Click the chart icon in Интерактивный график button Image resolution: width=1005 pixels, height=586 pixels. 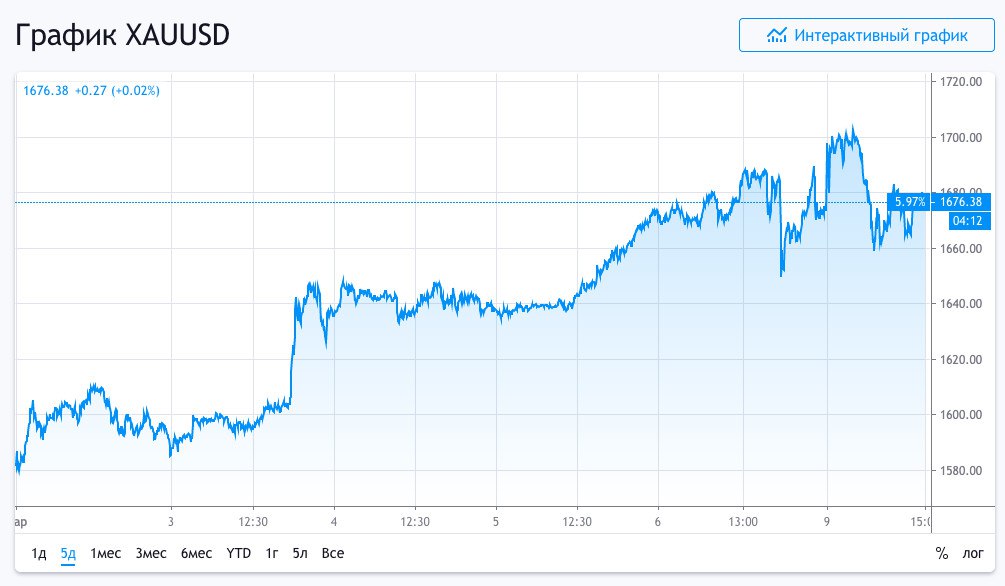click(776, 36)
